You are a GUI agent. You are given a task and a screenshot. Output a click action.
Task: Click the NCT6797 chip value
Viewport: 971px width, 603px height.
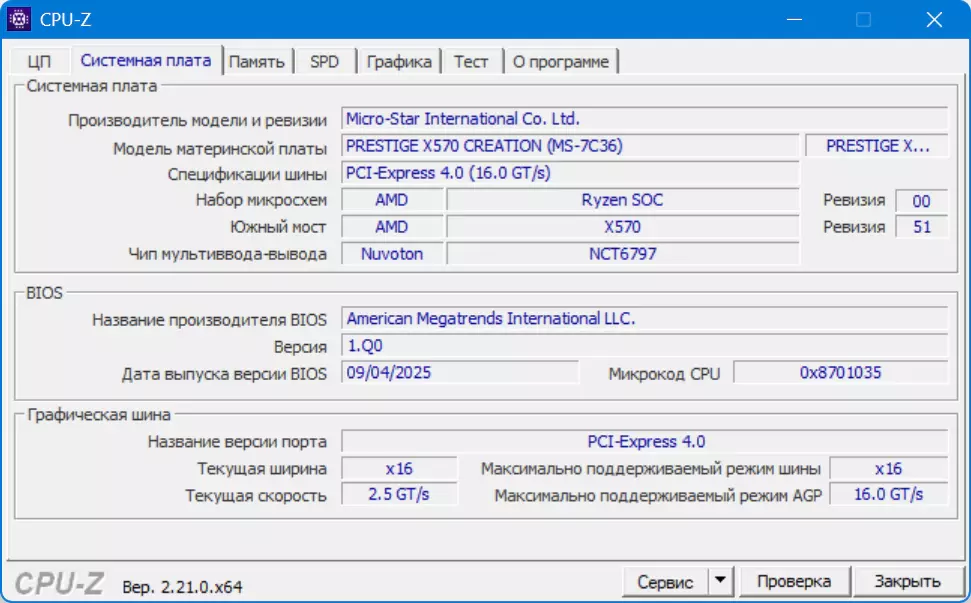(x=622, y=254)
